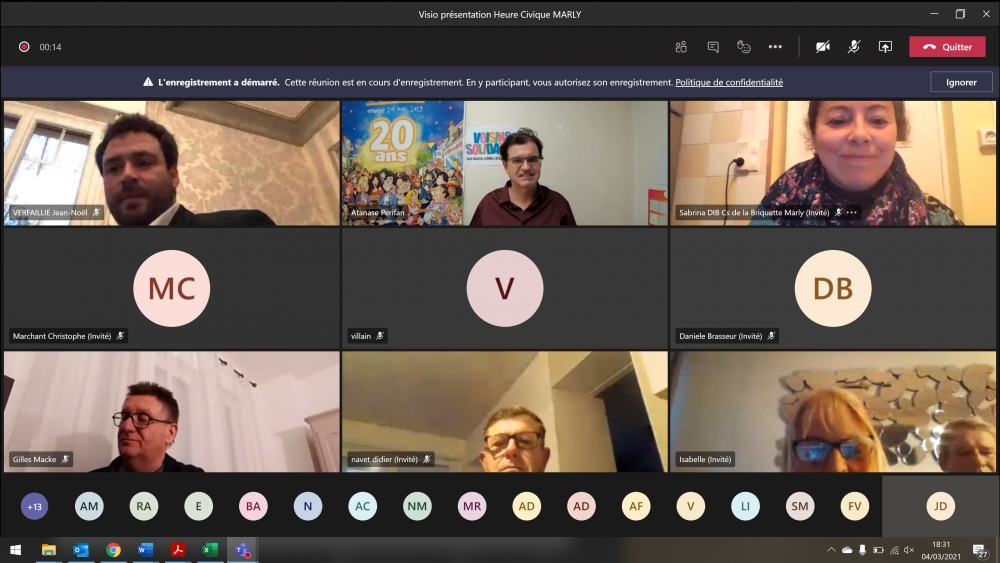The width and height of the screenshot is (1000, 563).
Task: Click the recording indicator dot
Action: click(x=24, y=47)
